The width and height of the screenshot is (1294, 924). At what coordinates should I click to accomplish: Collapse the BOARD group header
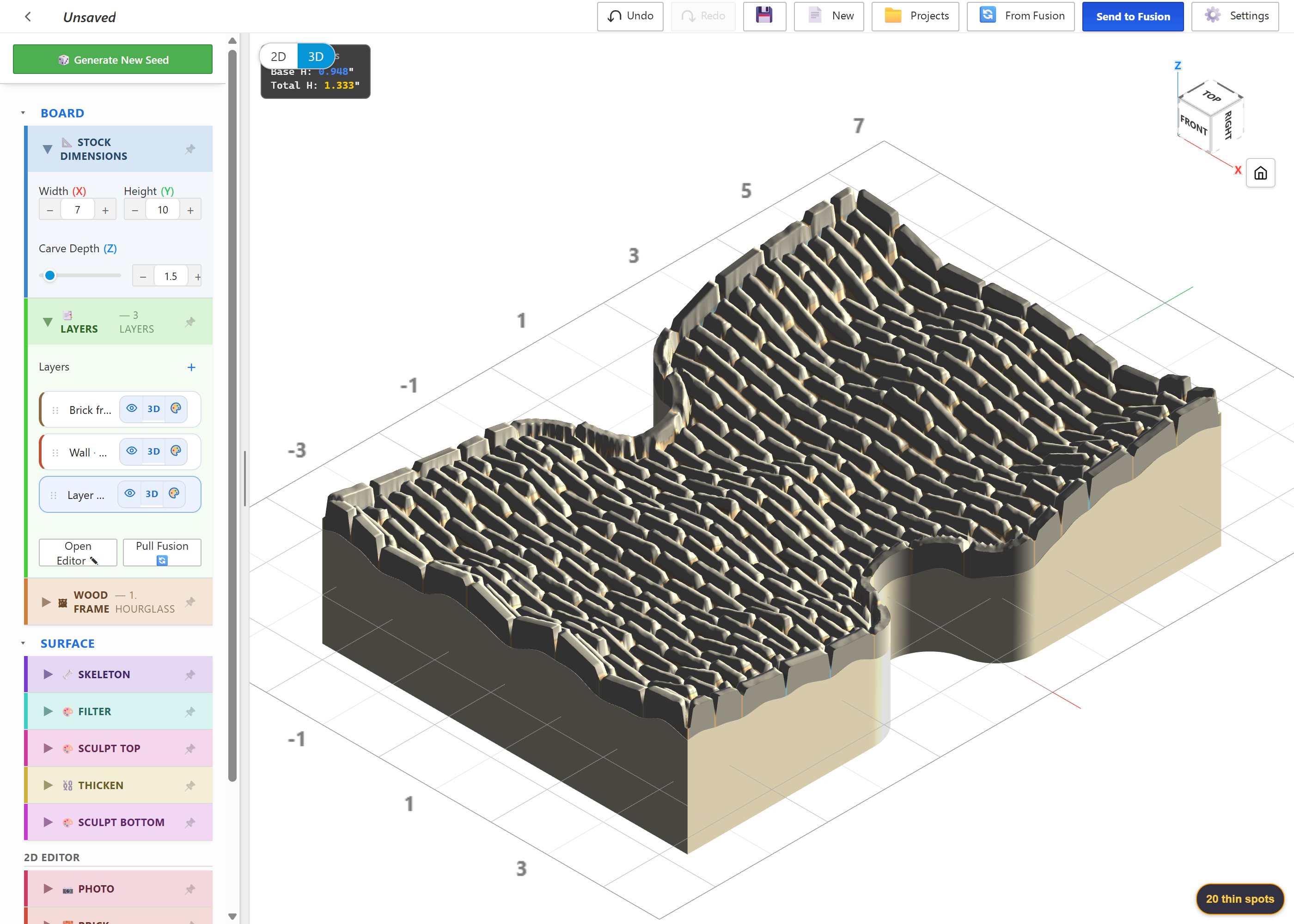click(x=62, y=113)
